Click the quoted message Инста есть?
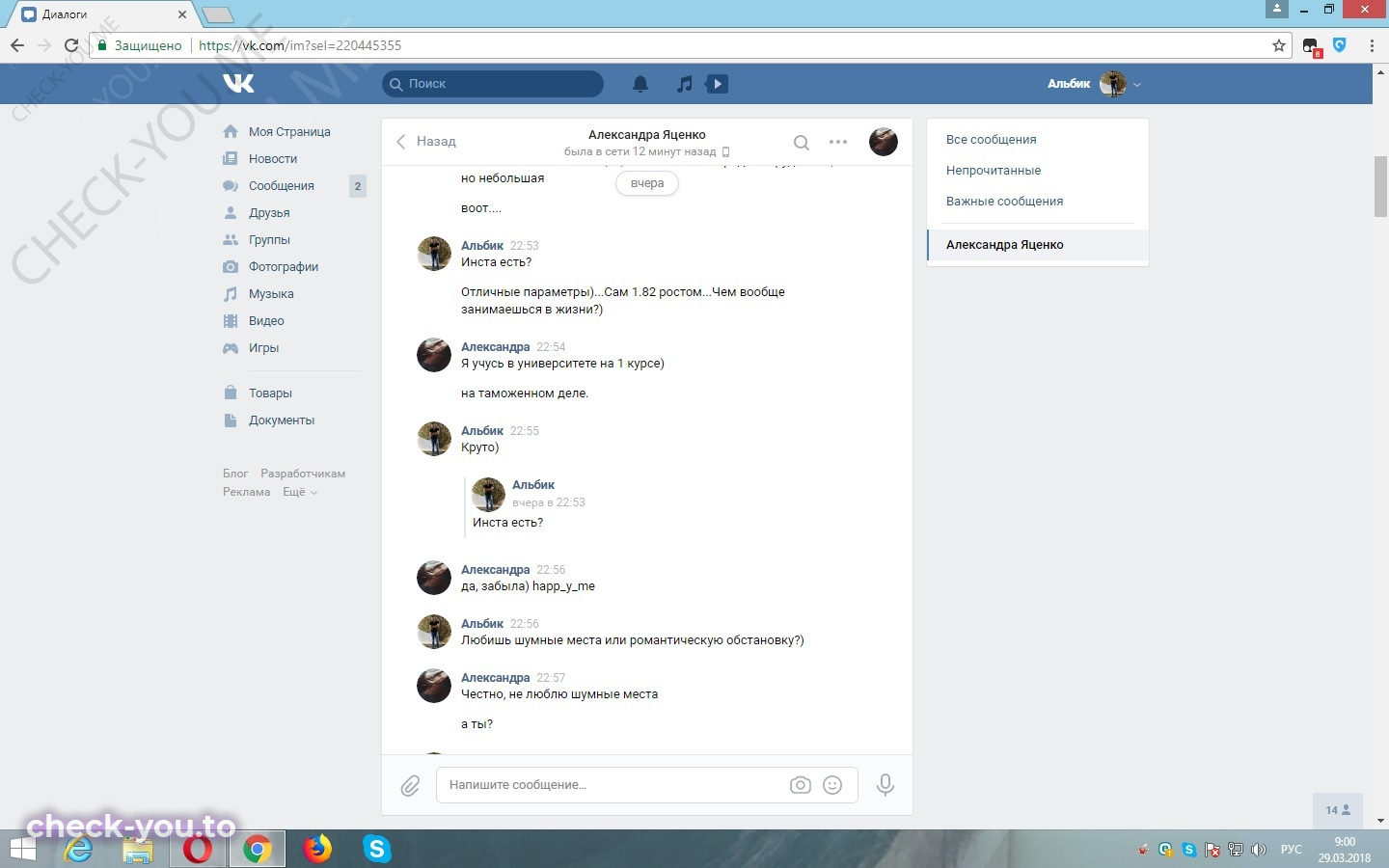Image resolution: width=1389 pixels, height=868 pixels. (507, 523)
